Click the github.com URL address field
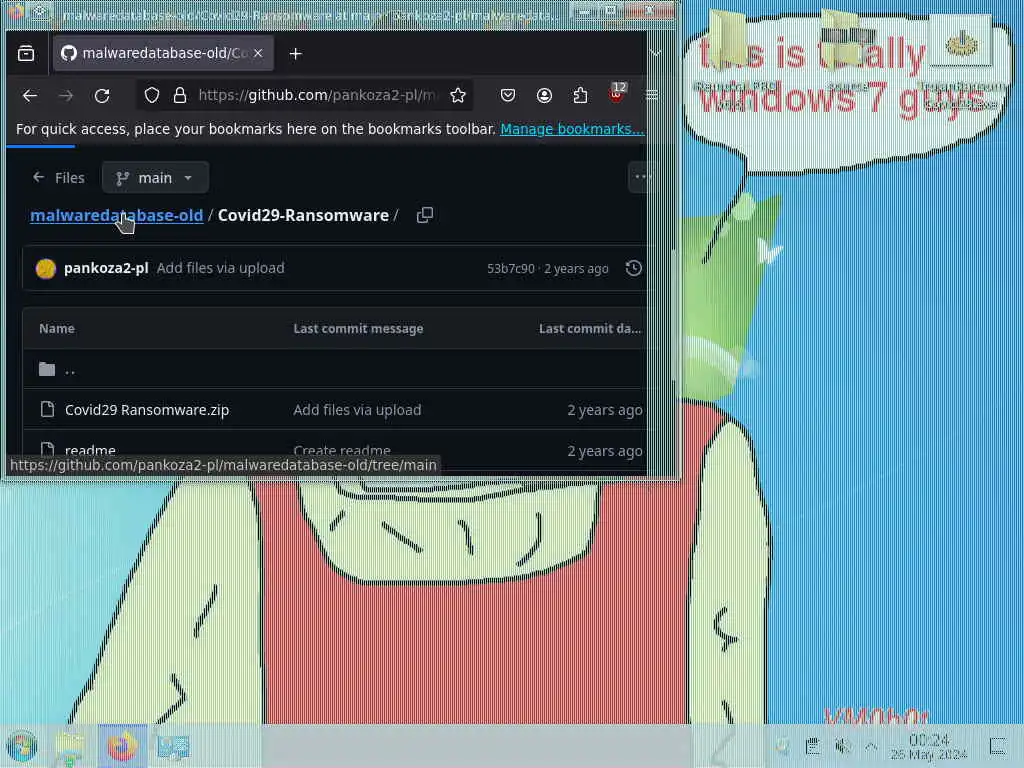 pyautogui.click(x=317, y=95)
